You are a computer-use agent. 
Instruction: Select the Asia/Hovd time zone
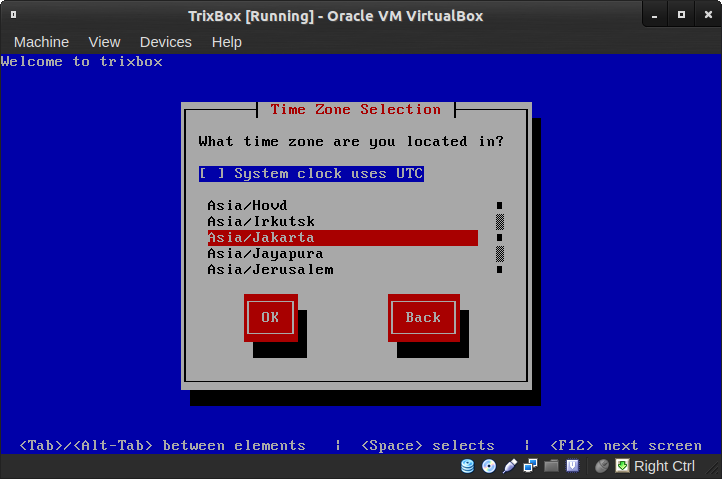pyautogui.click(x=343, y=205)
